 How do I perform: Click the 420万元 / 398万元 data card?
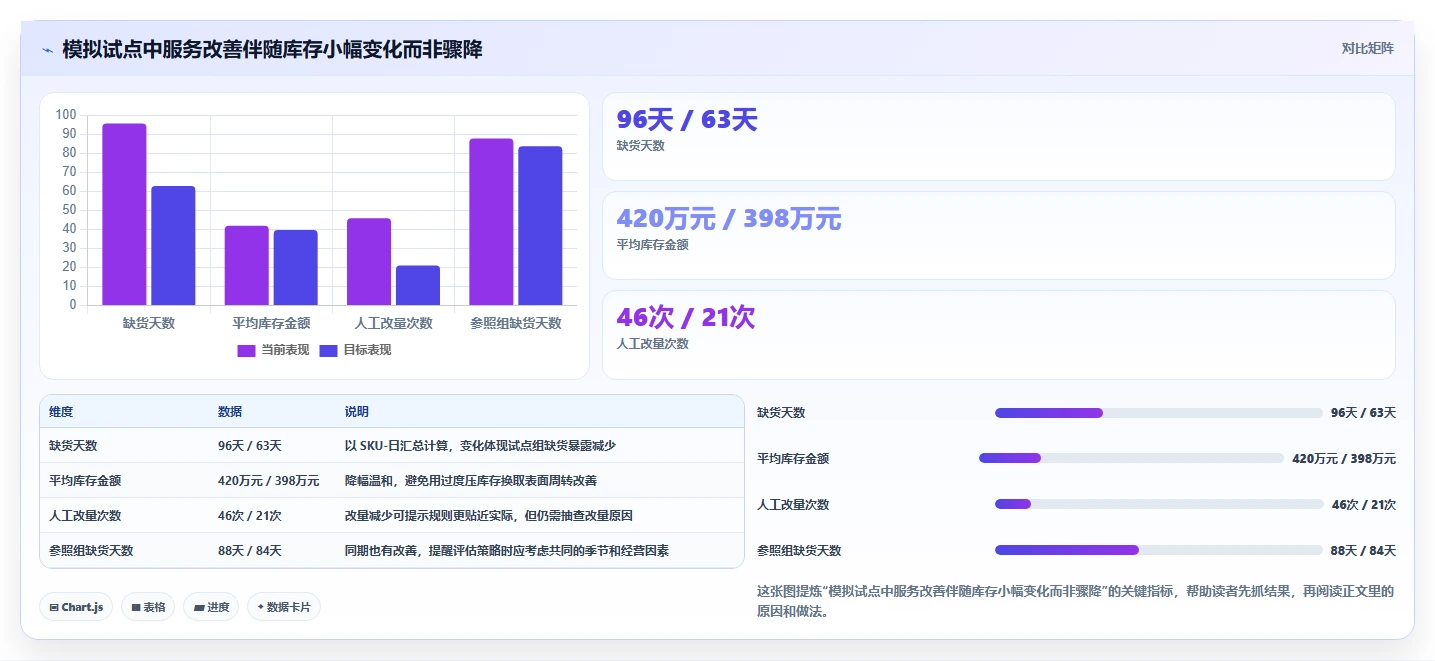click(x=998, y=235)
